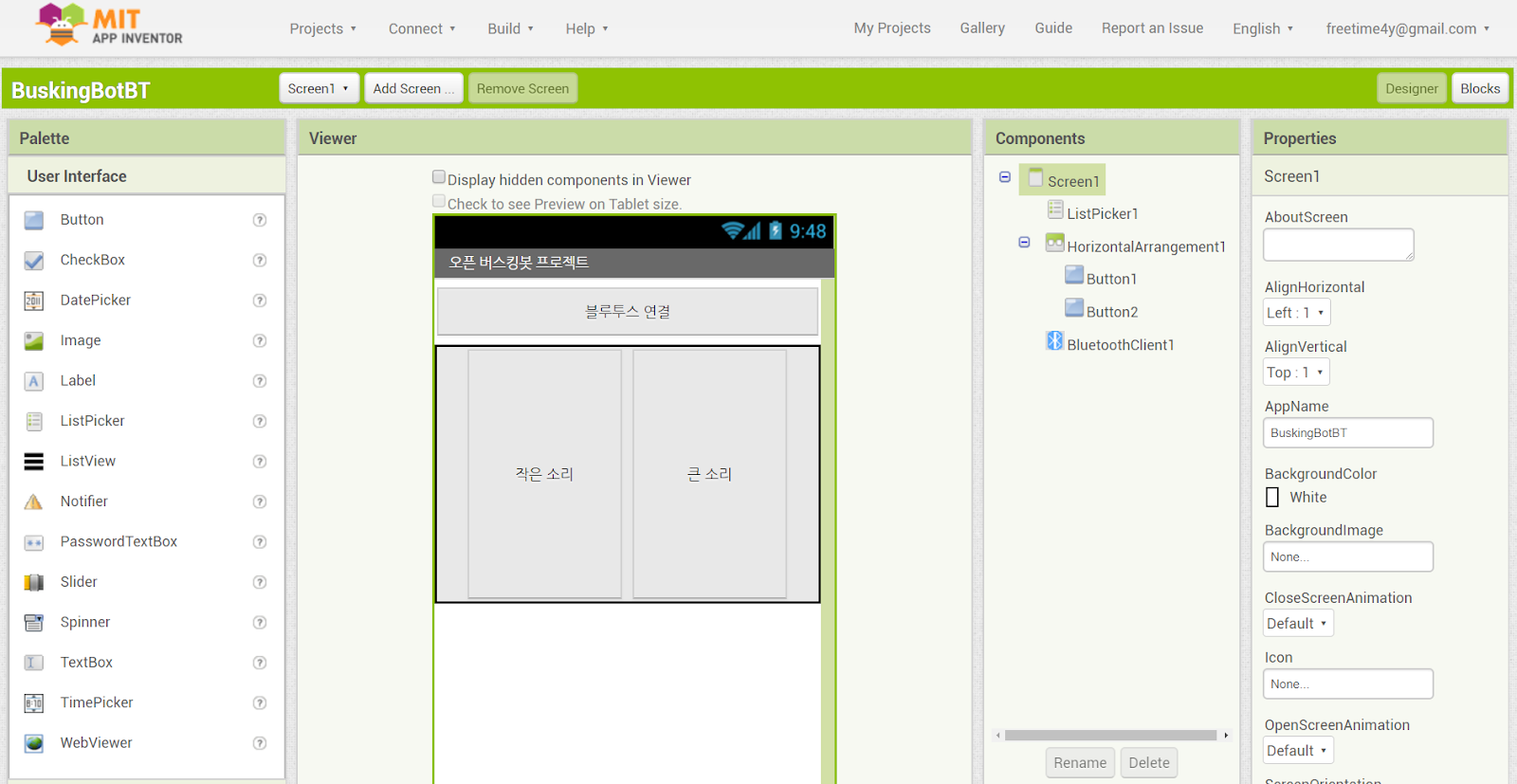Click the 블루투스 연결 button in Viewer
The width and height of the screenshot is (1517, 784).
(x=628, y=311)
